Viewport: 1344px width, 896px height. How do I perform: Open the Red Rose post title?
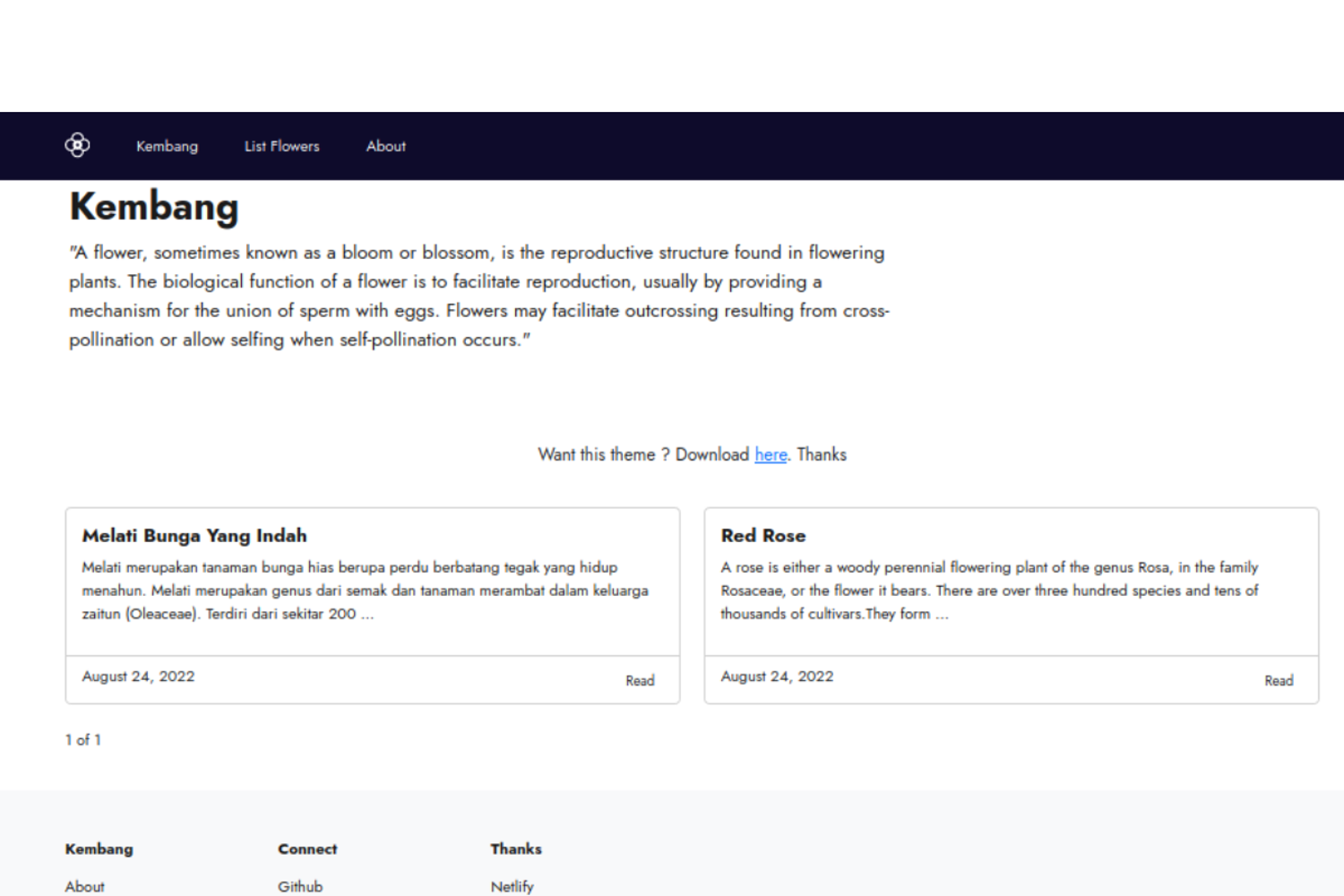coord(763,536)
